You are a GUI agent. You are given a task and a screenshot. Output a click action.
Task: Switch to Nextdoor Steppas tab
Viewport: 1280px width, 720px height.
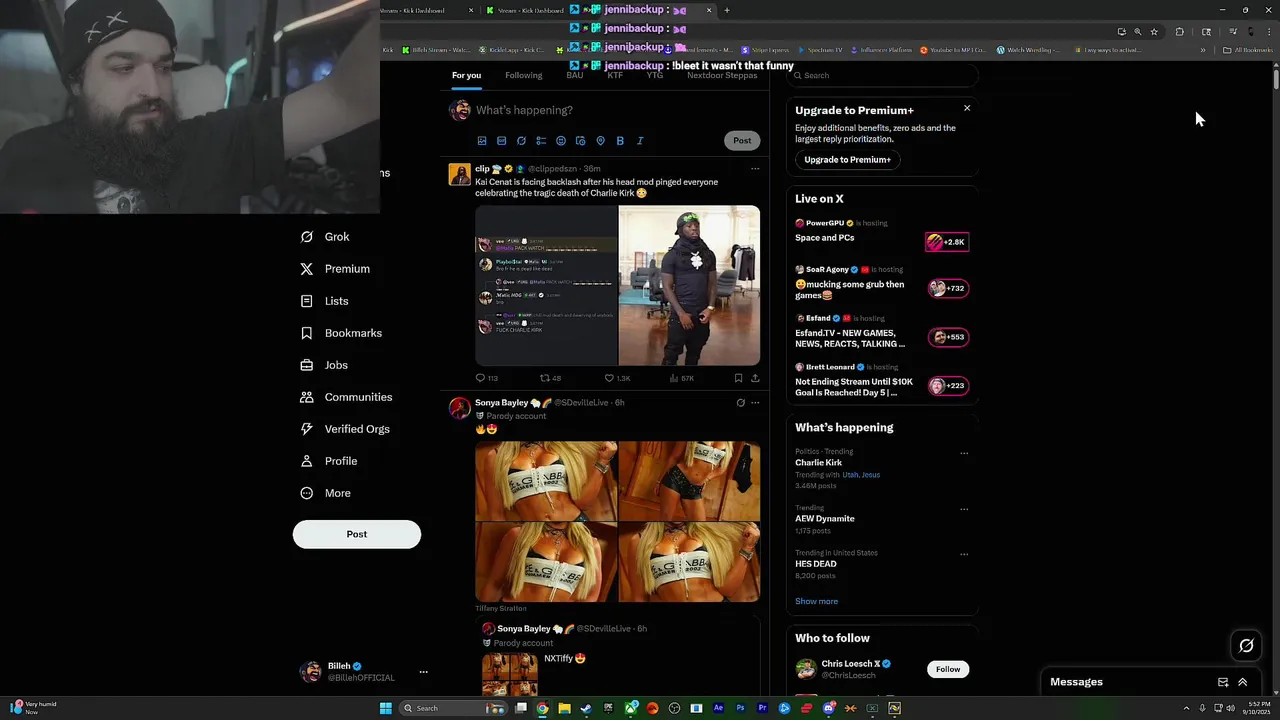pos(722,76)
